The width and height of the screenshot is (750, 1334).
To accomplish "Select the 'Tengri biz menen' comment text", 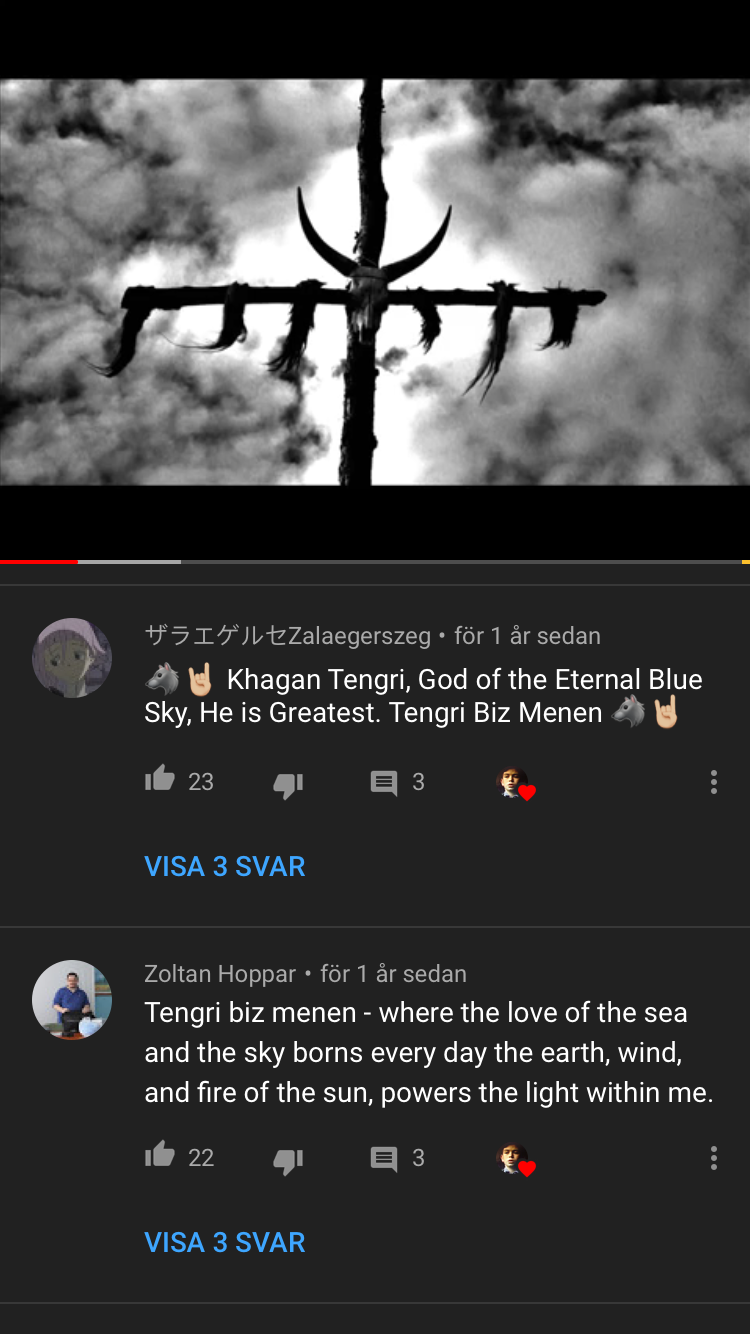I will (x=429, y=1052).
